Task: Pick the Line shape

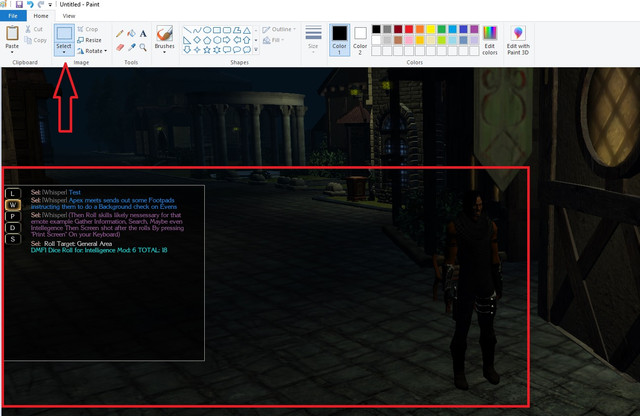Action: 187,30
